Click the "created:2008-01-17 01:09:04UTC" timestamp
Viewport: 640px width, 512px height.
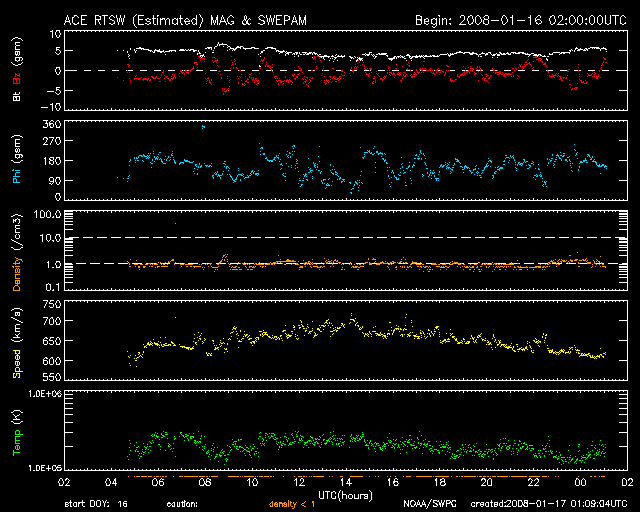click(549, 504)
